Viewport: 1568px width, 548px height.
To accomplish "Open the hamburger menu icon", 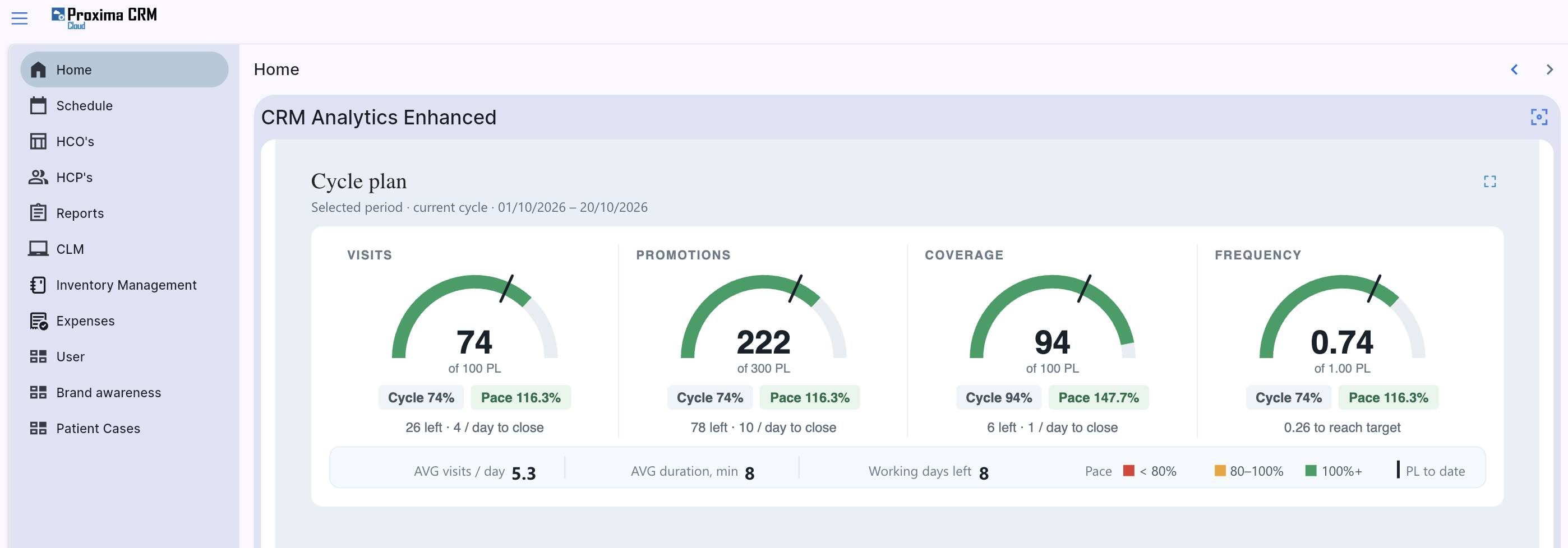I will (20, 18).
